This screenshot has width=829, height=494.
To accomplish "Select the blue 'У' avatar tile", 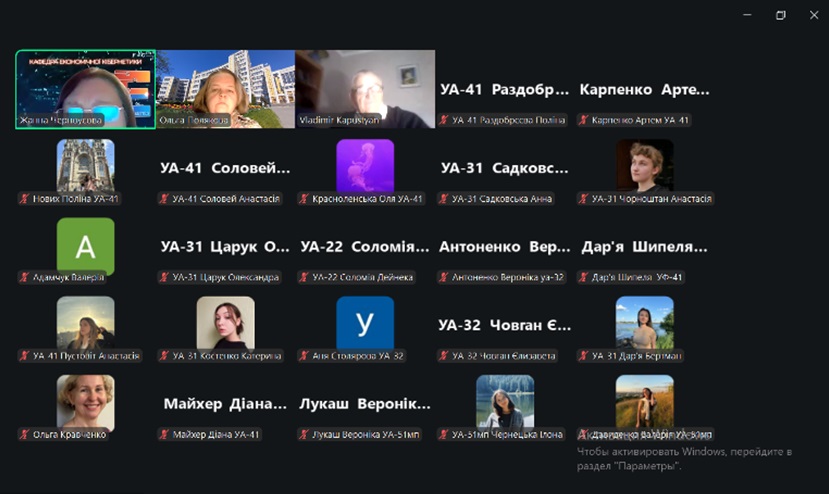I will point(365,323).
